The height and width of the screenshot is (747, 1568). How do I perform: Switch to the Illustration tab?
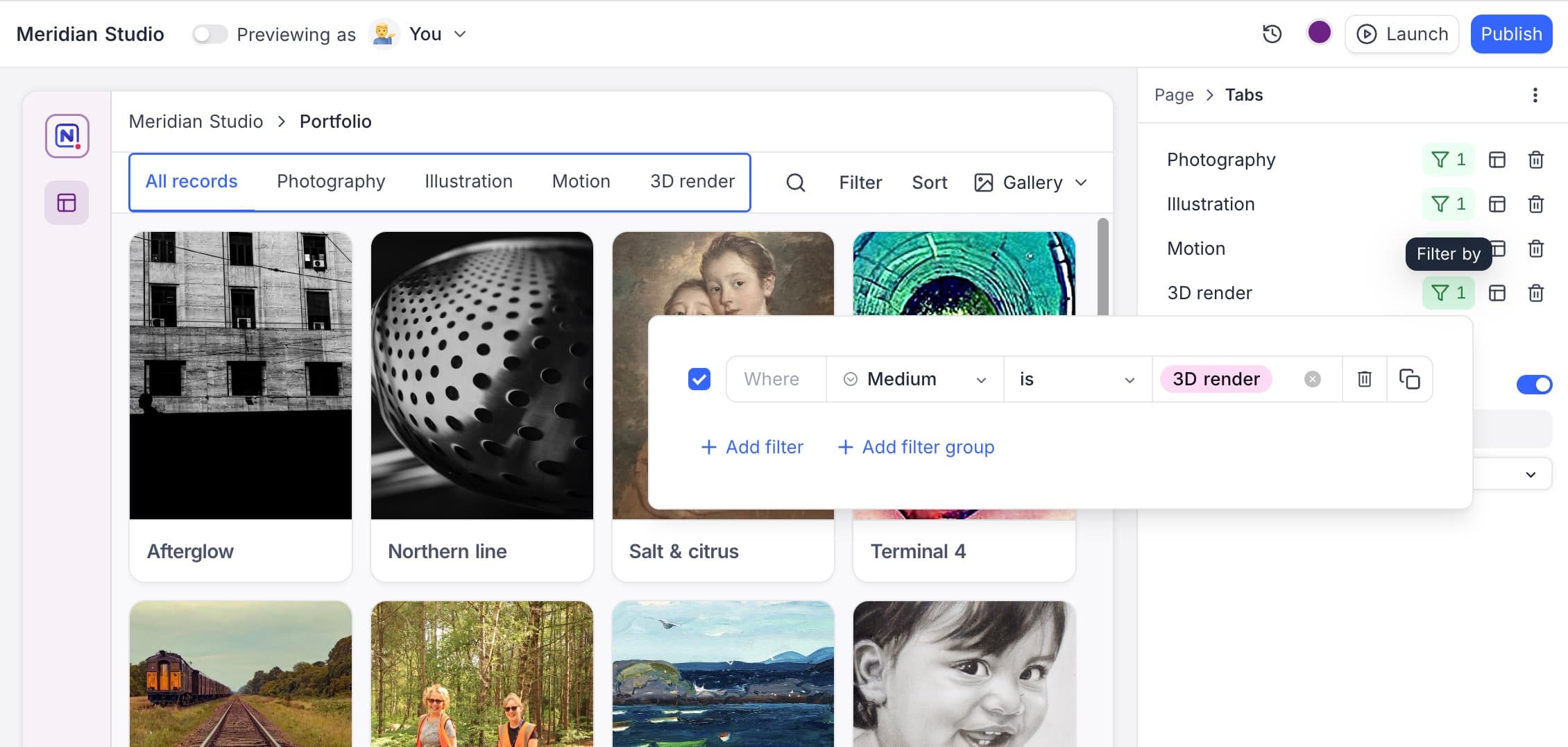coord(468,181)
